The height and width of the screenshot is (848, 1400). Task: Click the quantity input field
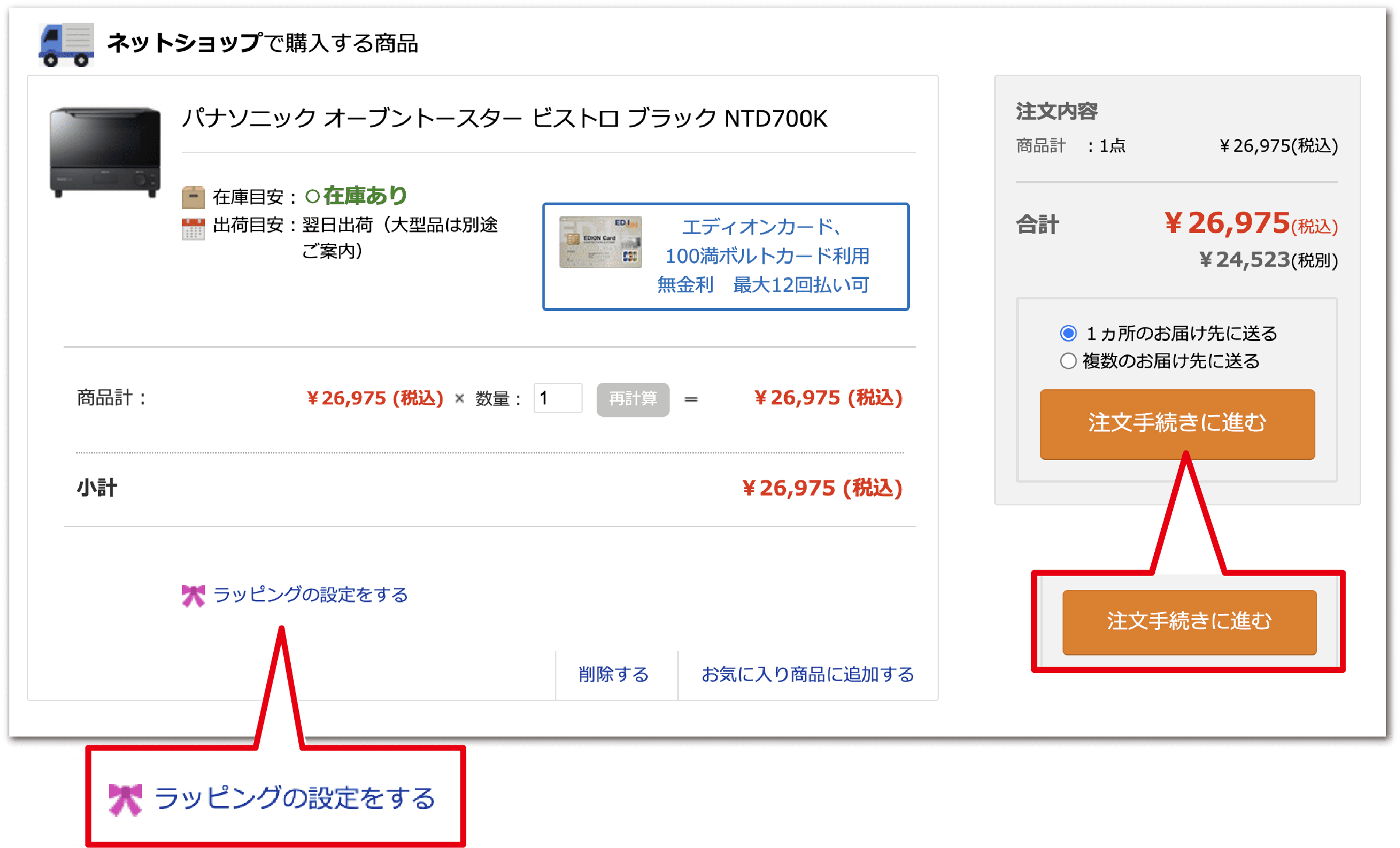click(x=558, y=399)
